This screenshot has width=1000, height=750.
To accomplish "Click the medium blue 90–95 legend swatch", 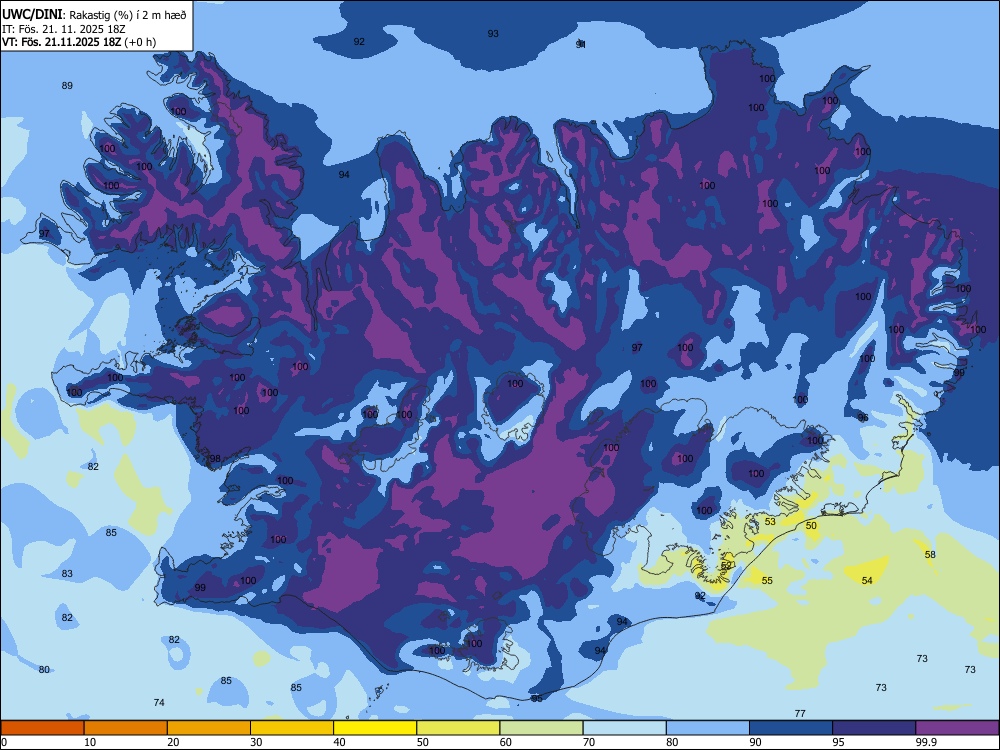I will click(791, 728).
